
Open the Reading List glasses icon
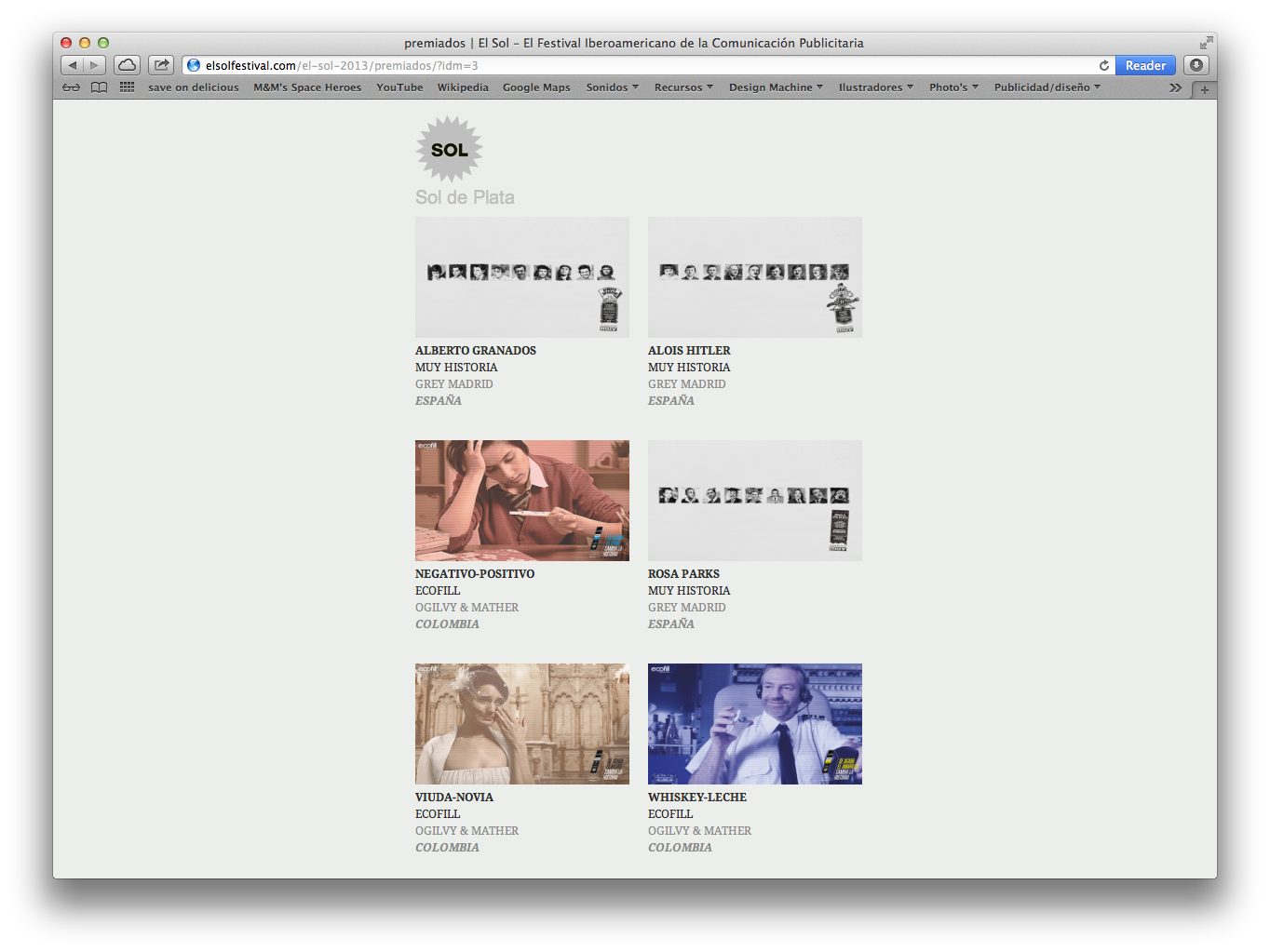click(72, 87)
